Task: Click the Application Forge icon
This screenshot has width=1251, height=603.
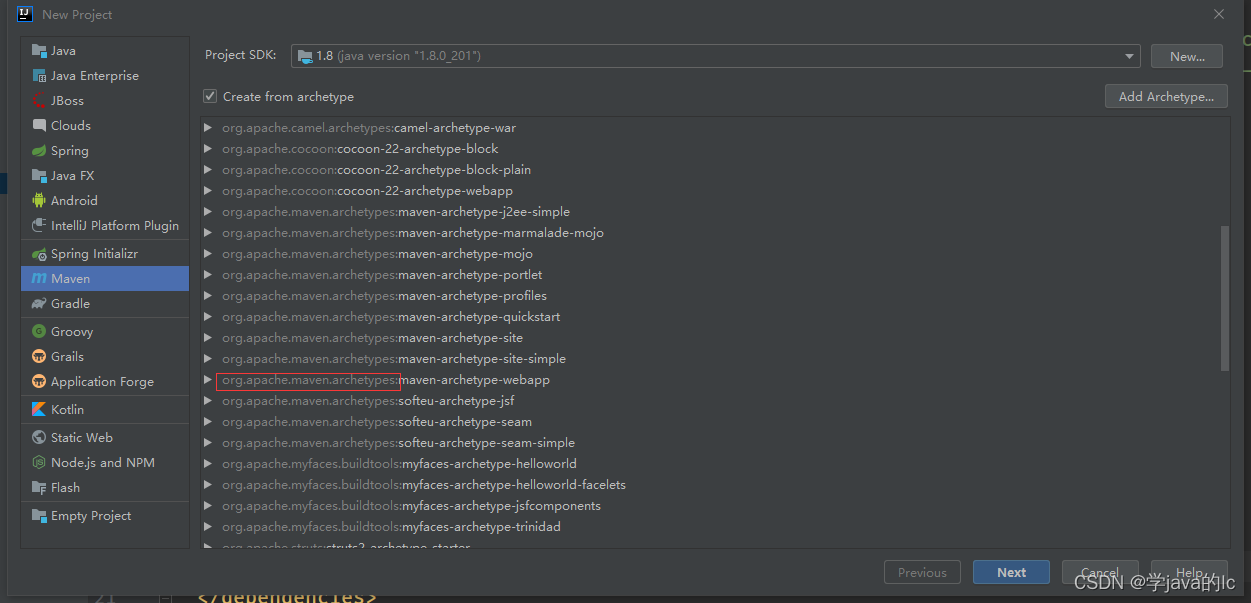Action: (x=39, y=382)
